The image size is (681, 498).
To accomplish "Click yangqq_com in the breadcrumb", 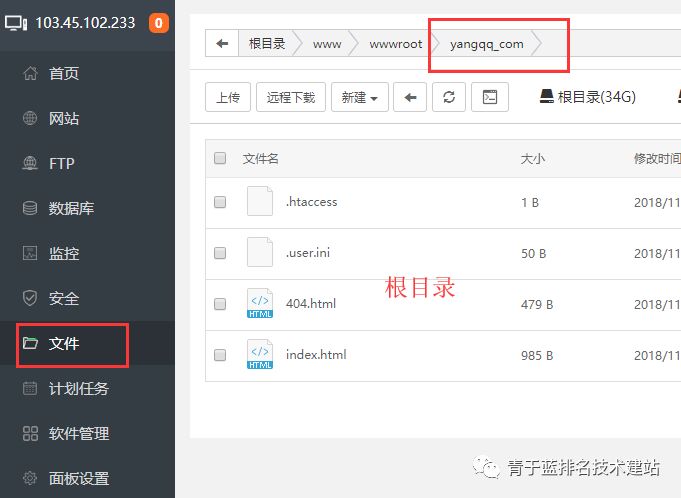I will click(x=486, y=44).
